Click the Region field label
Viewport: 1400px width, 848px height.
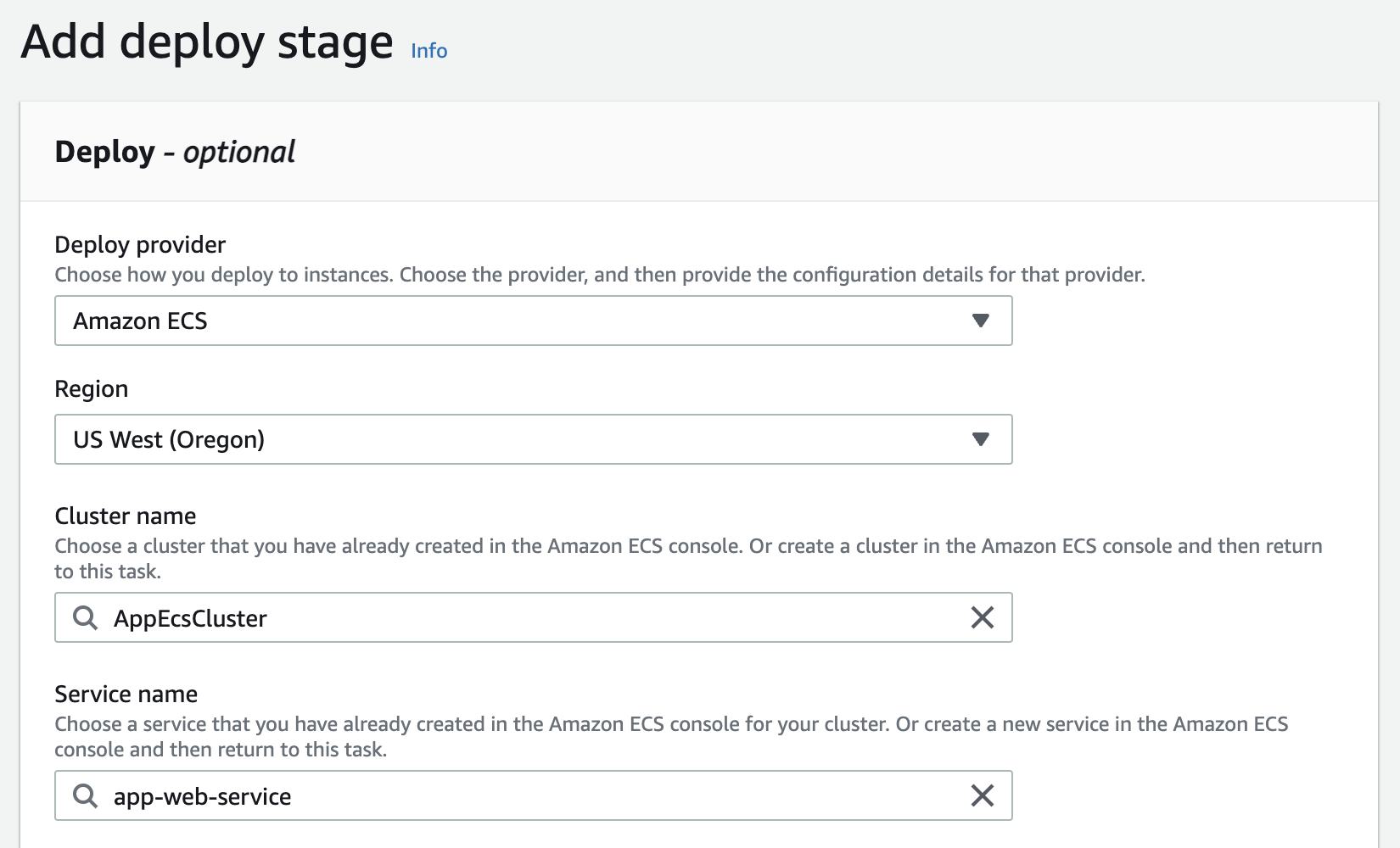point(91,389)
